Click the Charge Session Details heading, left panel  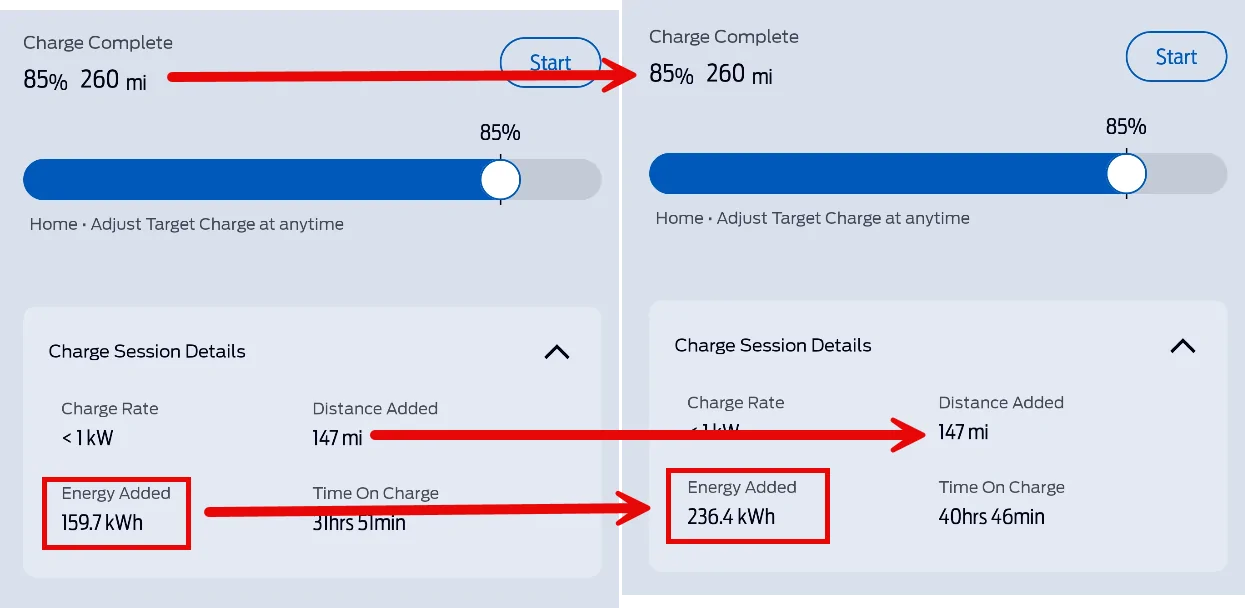click(x=147, y=352)
